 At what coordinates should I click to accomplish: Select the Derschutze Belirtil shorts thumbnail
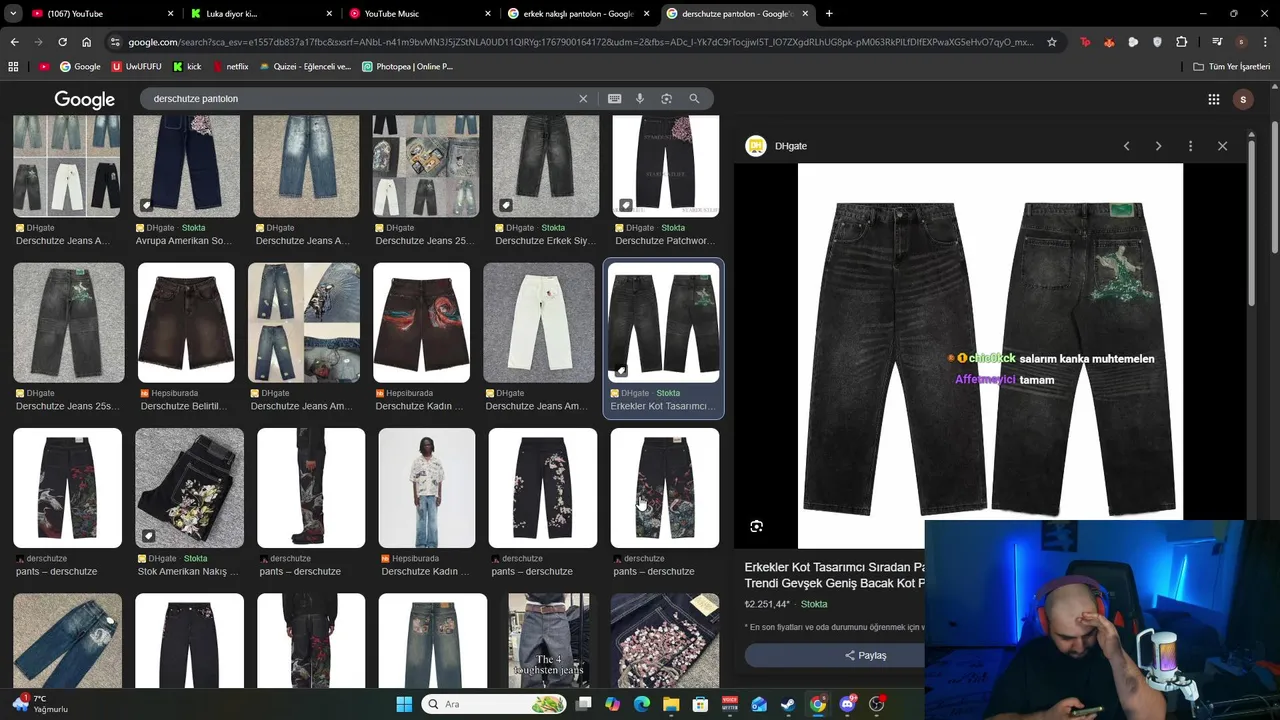click(x=186, y=323)
